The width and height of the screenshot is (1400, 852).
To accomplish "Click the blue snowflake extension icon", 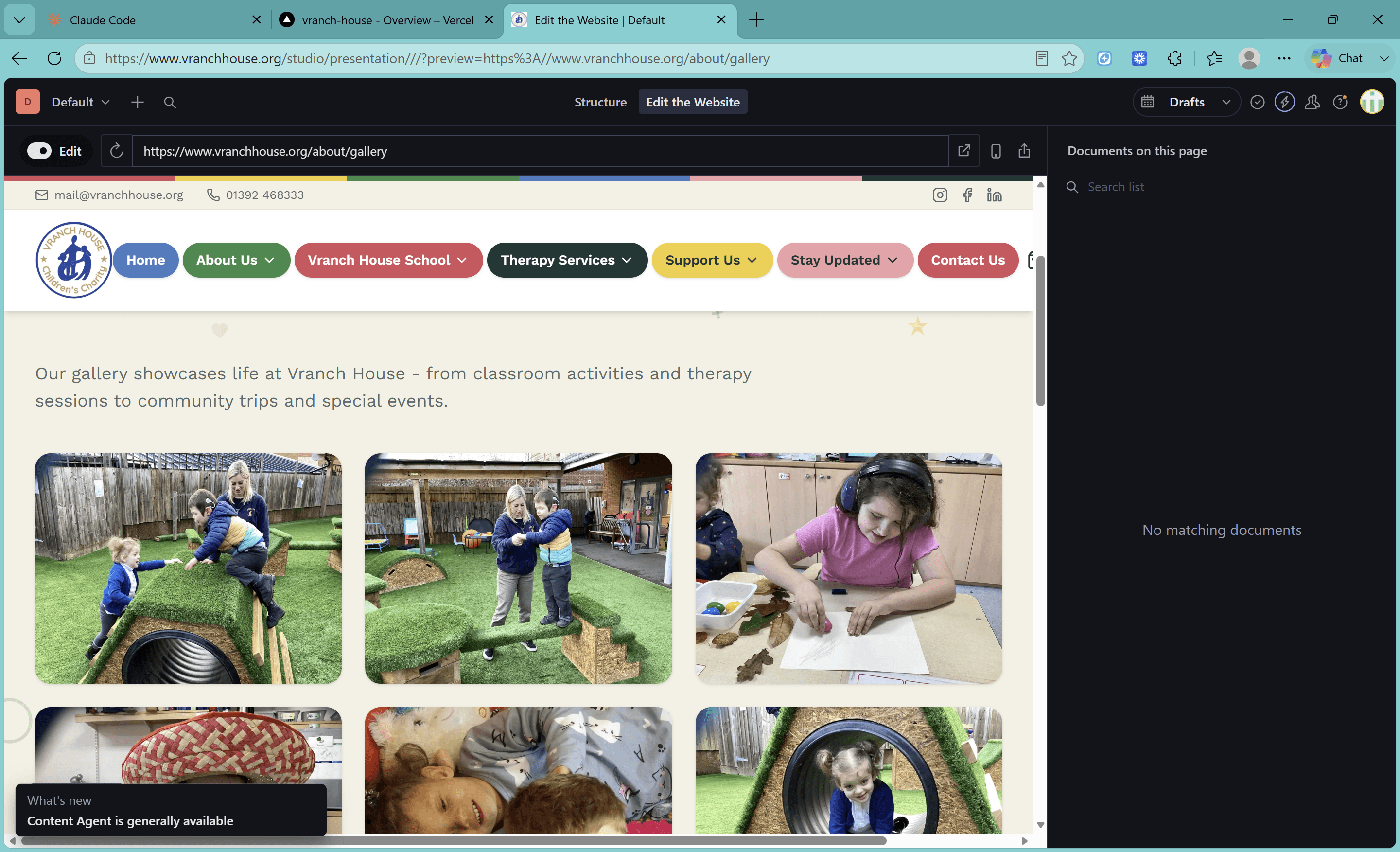I will pos(1139,58).
